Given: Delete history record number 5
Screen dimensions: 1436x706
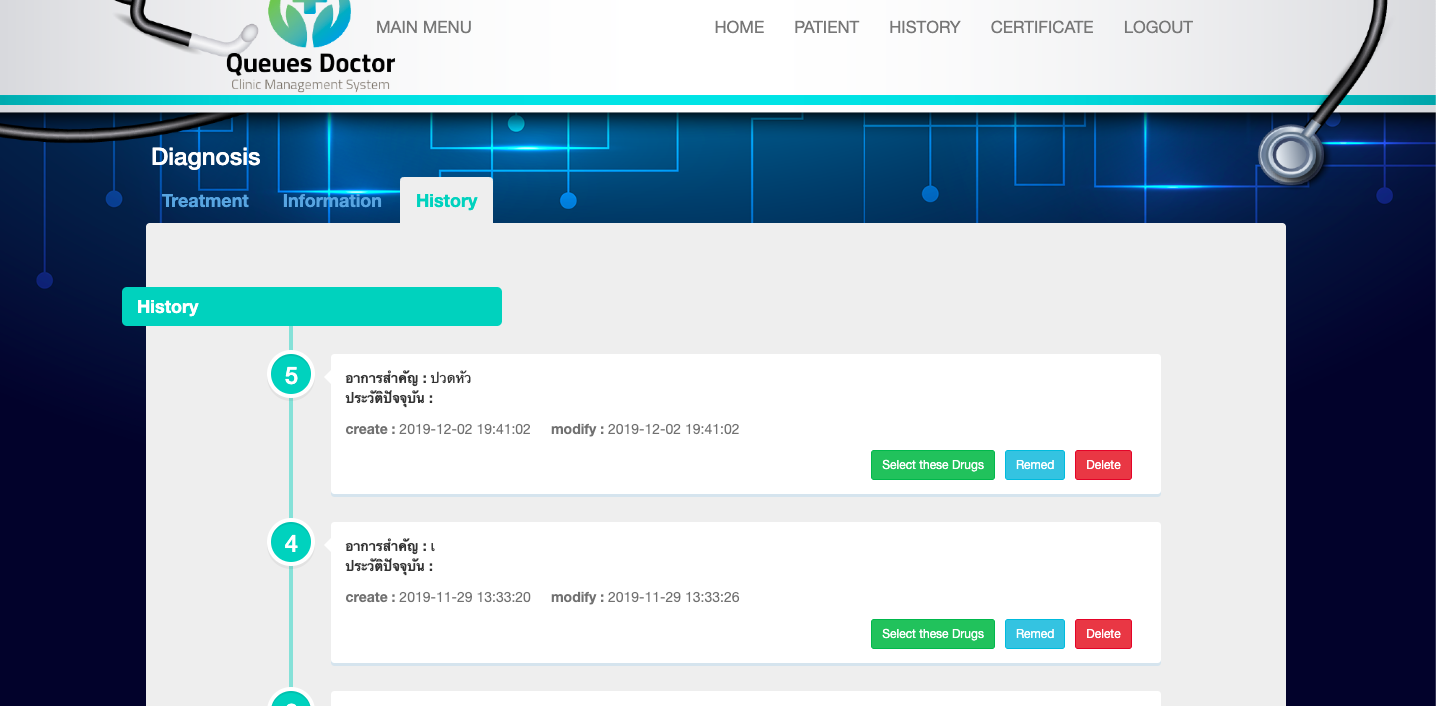Looking at the screenshot, I should click(x=1103, y=465).
